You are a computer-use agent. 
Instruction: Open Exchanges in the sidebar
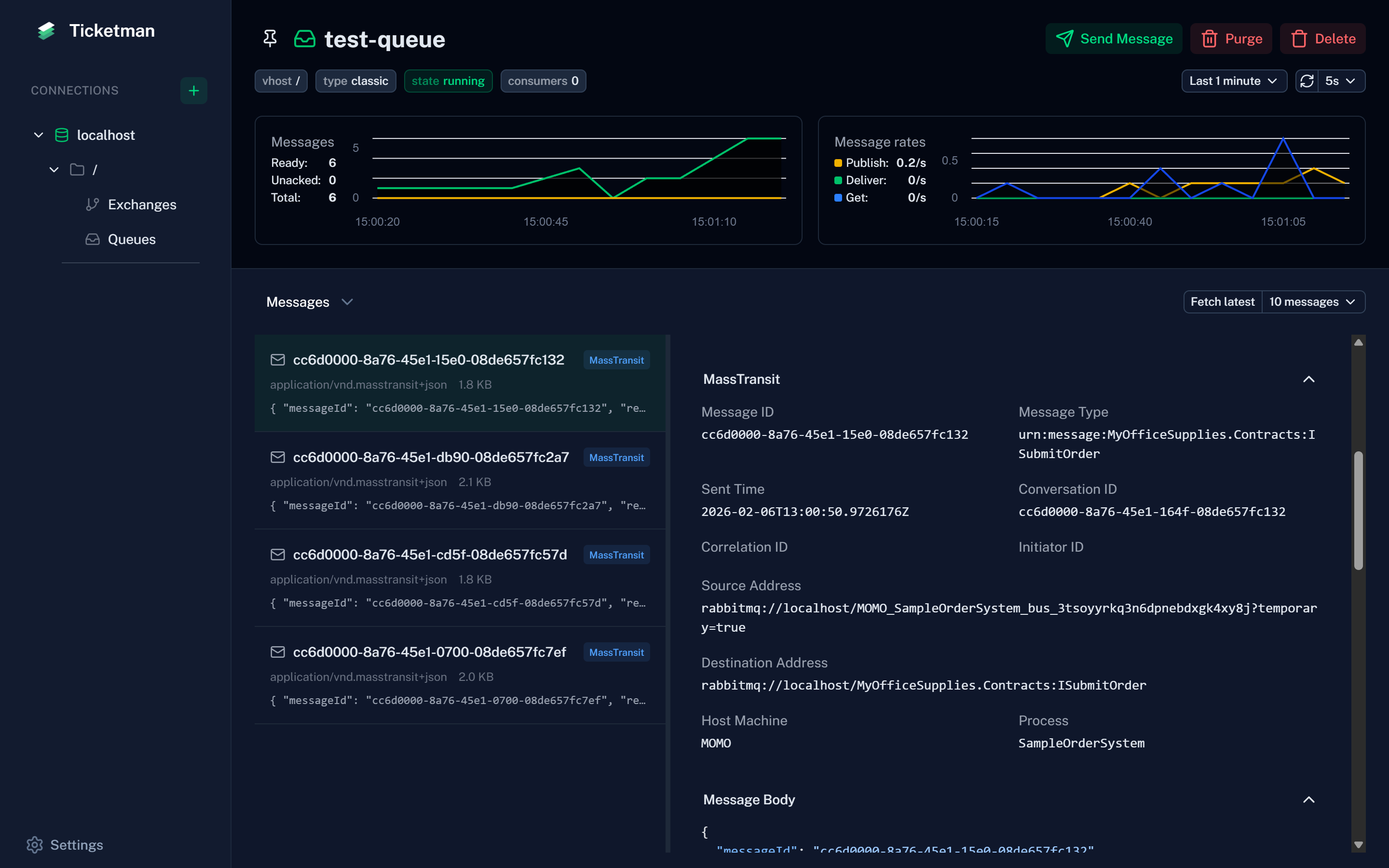142,204
